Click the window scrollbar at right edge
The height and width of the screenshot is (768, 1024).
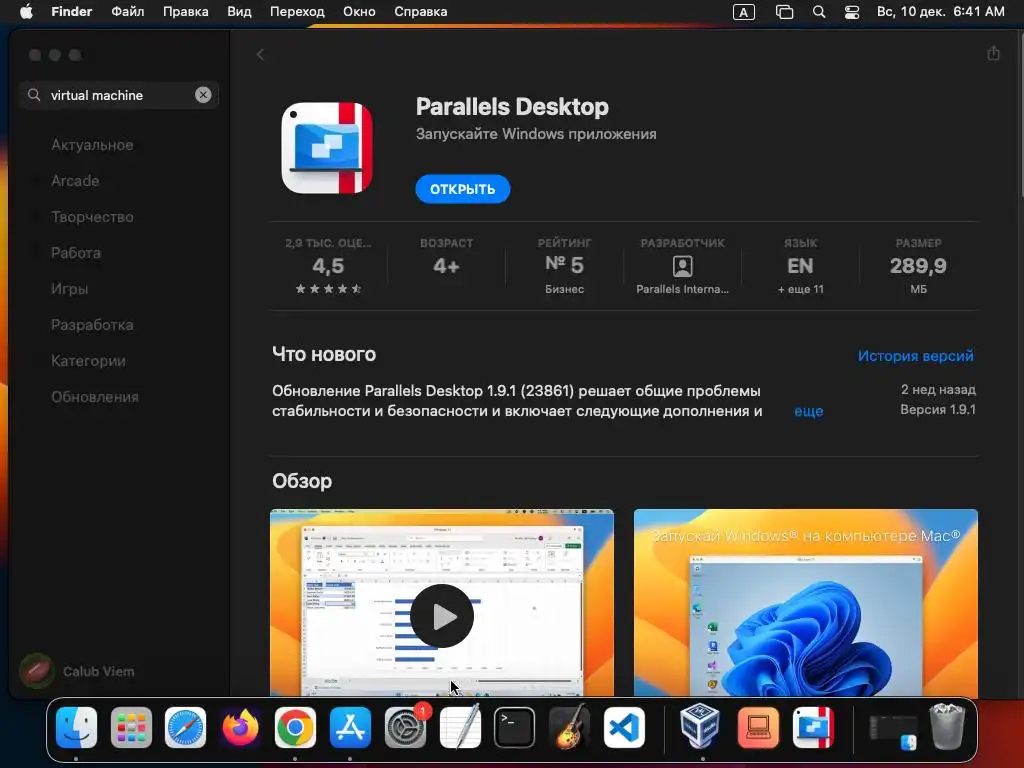[x=1021, y=114]
